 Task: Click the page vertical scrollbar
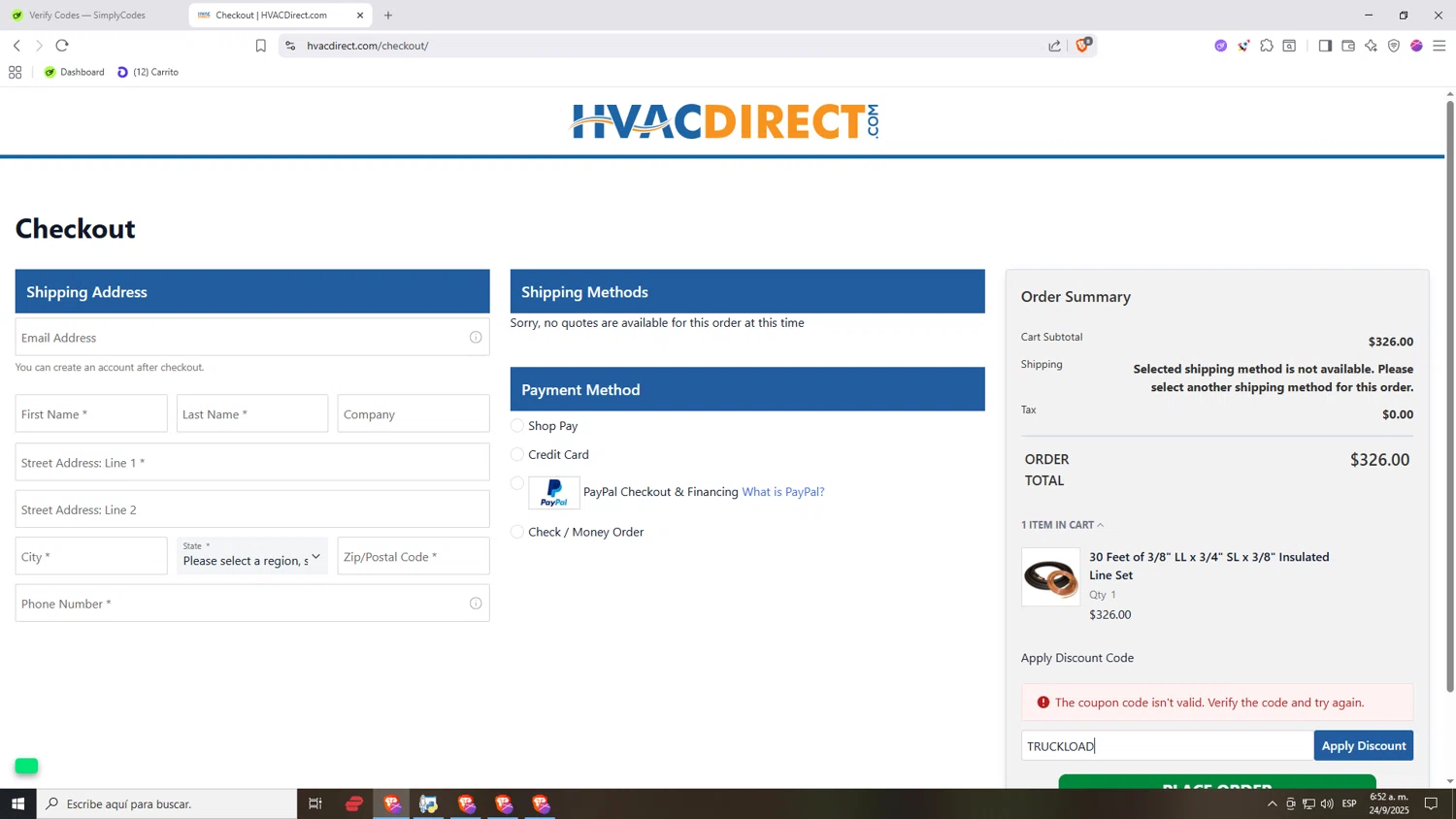1450,395
